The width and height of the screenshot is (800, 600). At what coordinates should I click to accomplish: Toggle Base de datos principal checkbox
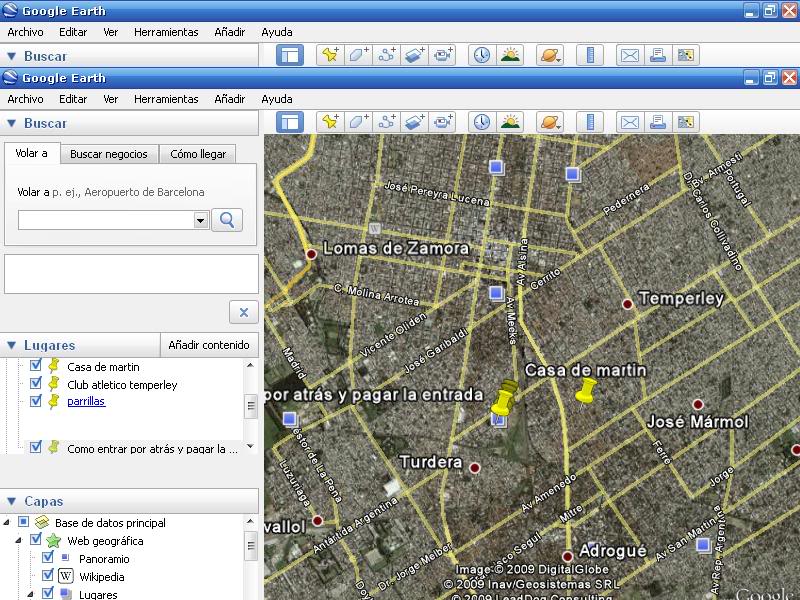click(23, 522)
